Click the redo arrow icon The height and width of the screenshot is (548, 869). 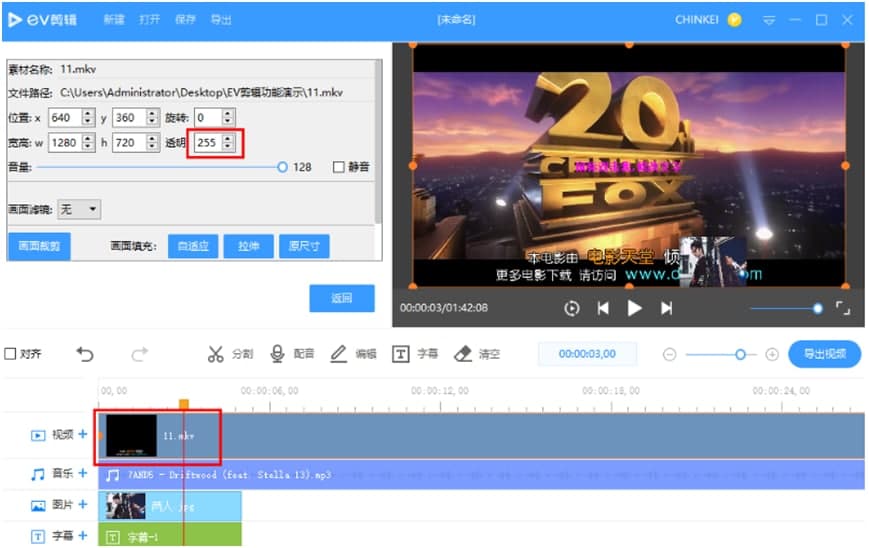(x=140, y=354)
